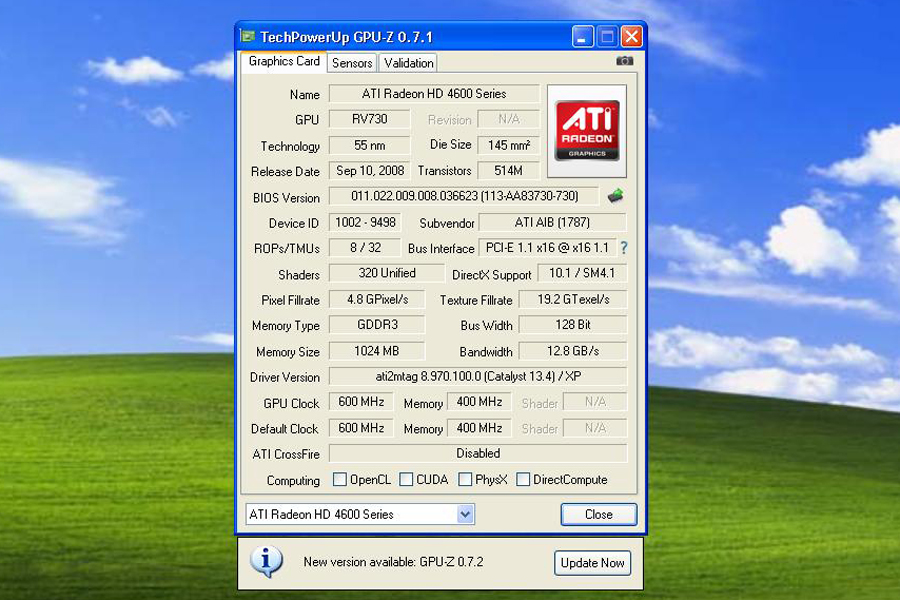Click the Memory Type value GDDR3
This screenshot has height=600, width=900.
(x=377, y=324)
